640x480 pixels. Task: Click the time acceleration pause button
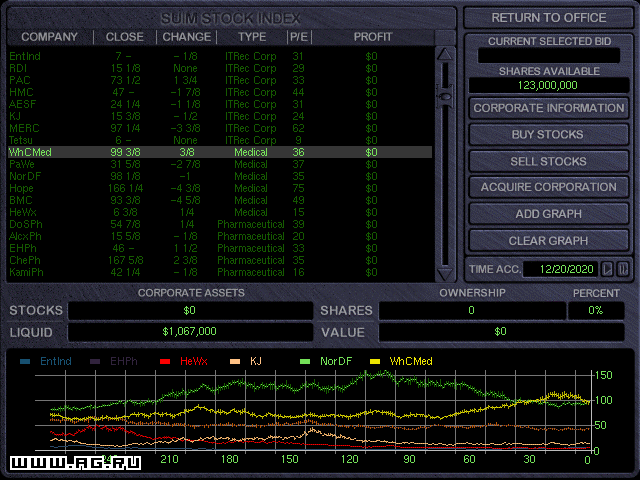[623, 268]
